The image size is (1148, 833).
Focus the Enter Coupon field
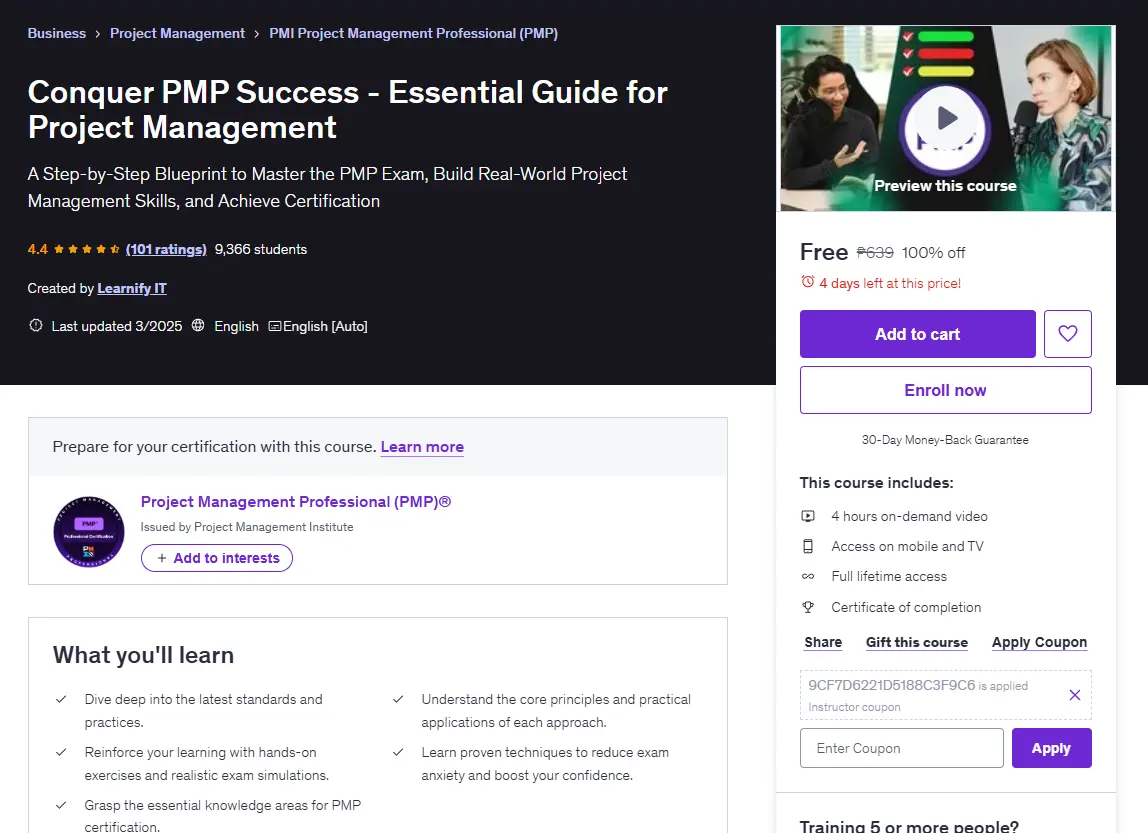tap(901, 748)
